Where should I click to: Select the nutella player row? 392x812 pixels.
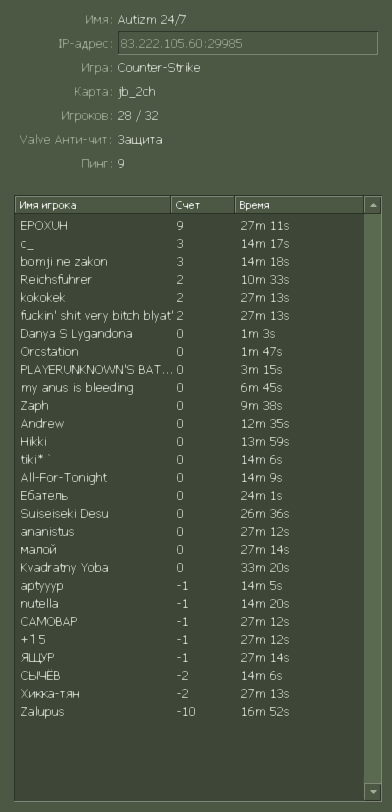click(x=190, y=604)
